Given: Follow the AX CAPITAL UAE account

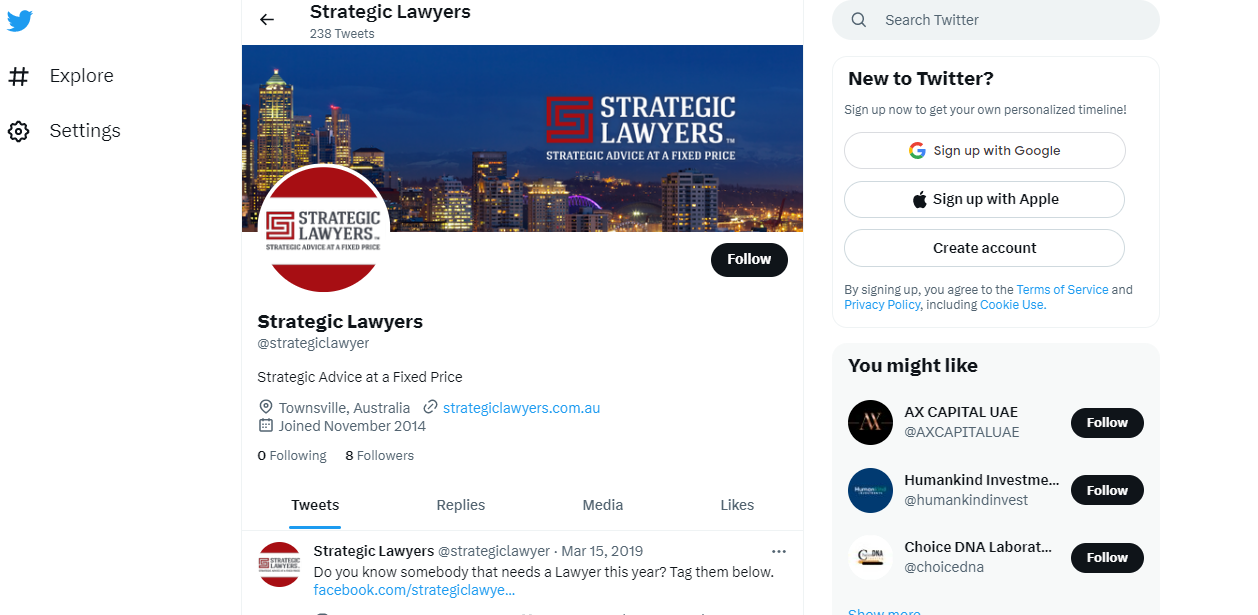Looking at the screenshot, I should tap(1107, 423).
